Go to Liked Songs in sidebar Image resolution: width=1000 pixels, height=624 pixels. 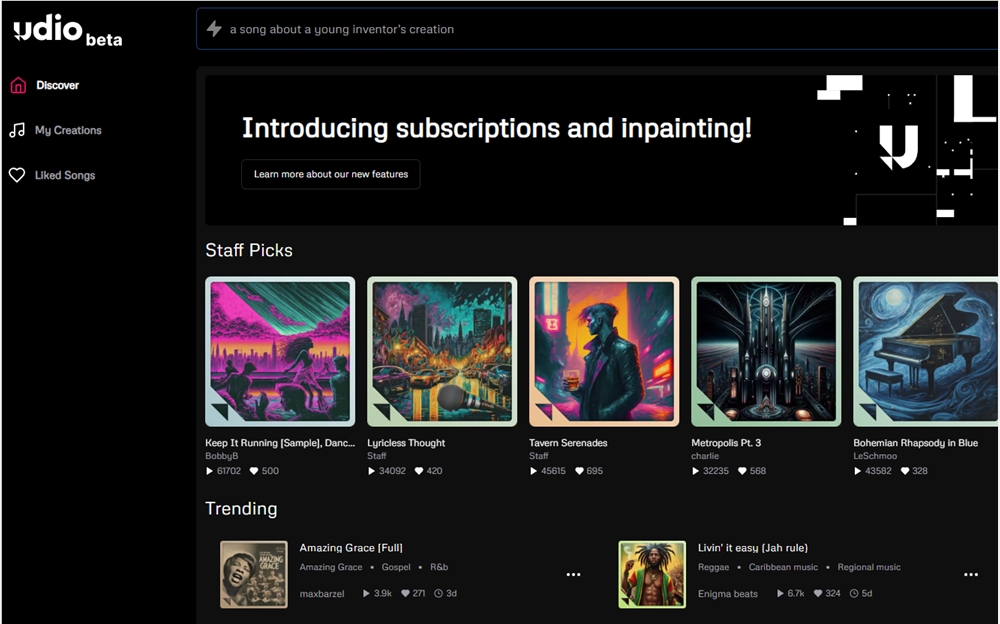[x=52, y=175]
